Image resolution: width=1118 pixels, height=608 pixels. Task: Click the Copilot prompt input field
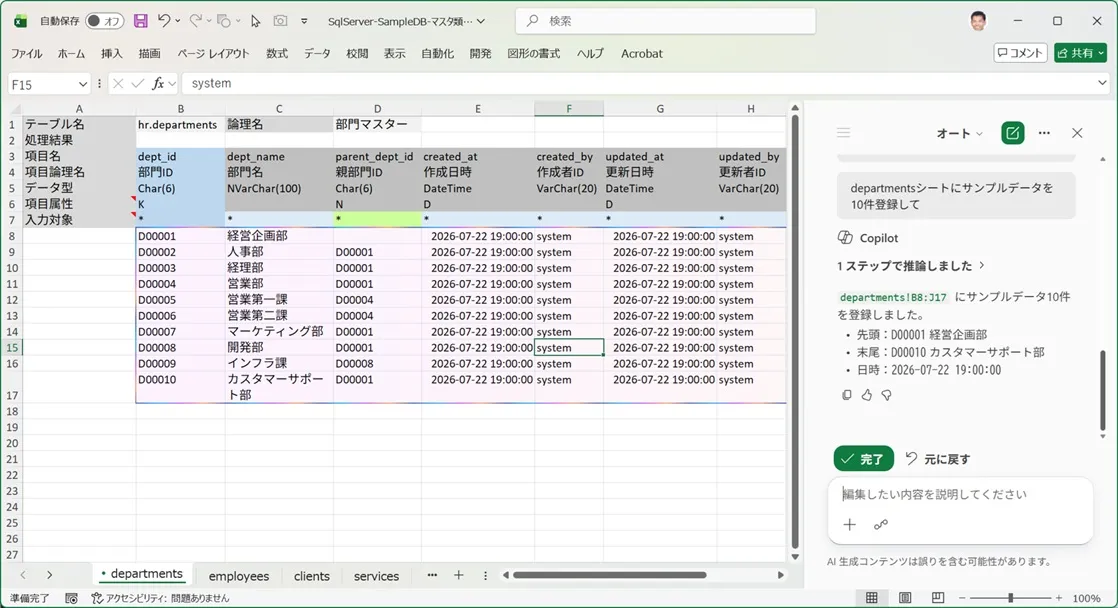coord(960,494)
